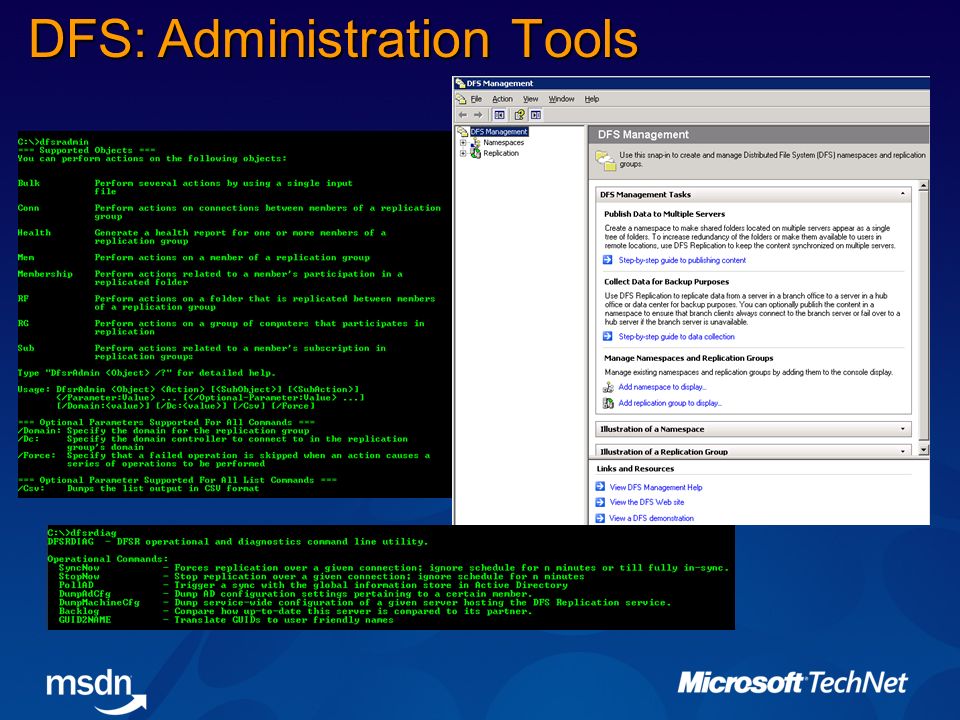
Task: Click the SyncNow command in the dfsrdiag console
Action: (x=79, y=568)
